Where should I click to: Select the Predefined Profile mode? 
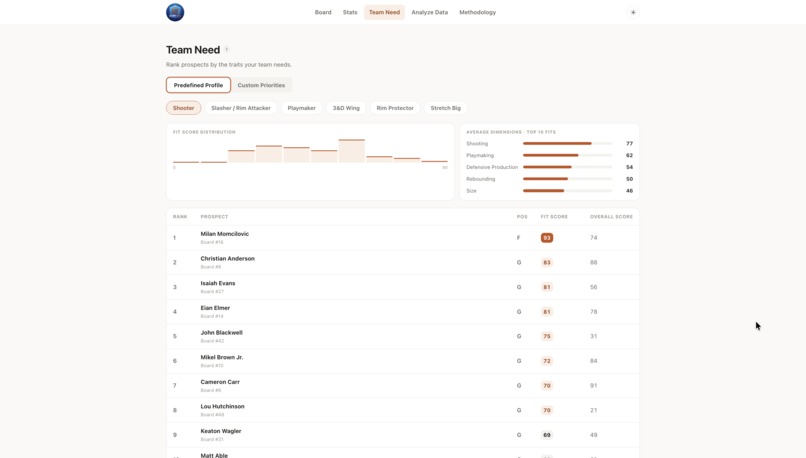(198, 85)
